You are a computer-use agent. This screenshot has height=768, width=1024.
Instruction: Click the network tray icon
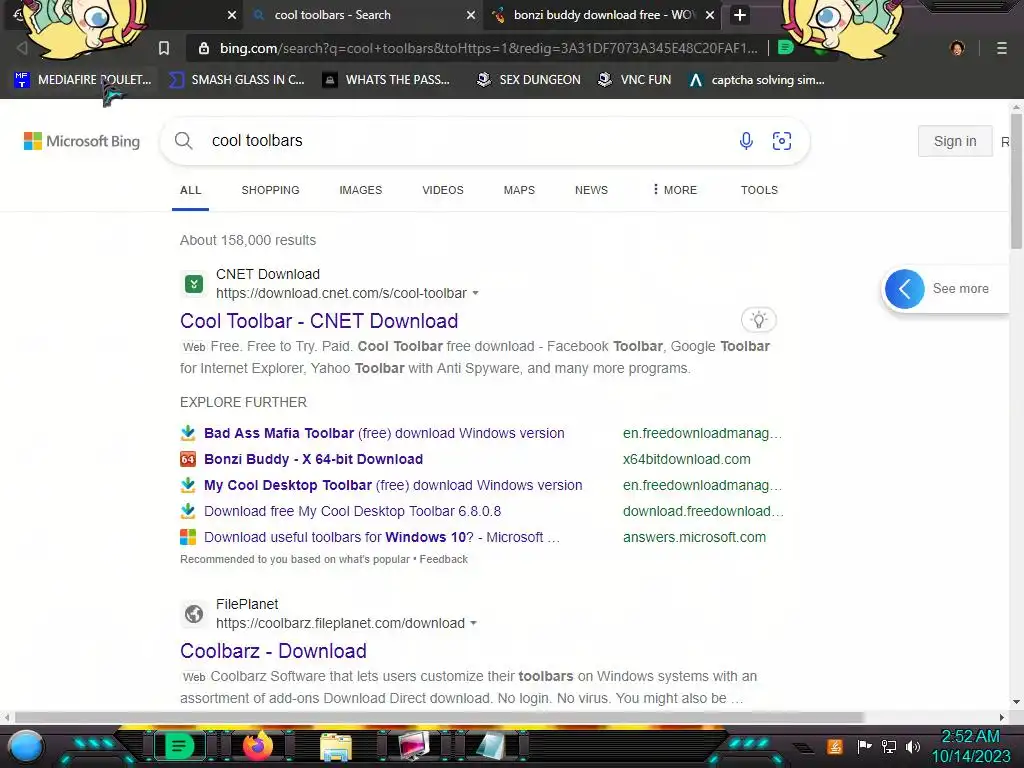pos(889,746)
